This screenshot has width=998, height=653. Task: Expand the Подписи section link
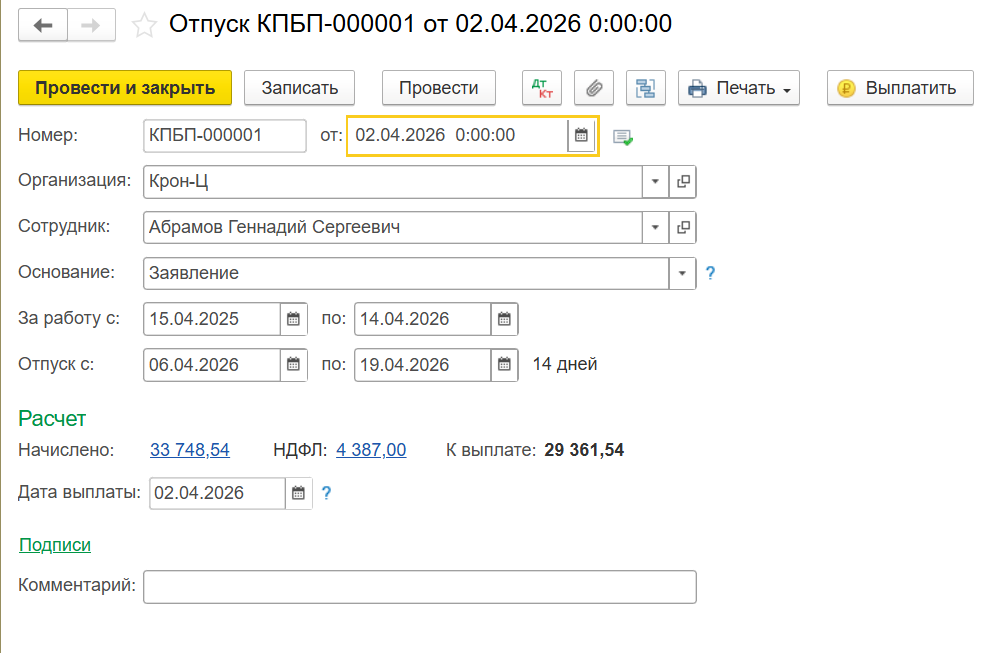55,545
